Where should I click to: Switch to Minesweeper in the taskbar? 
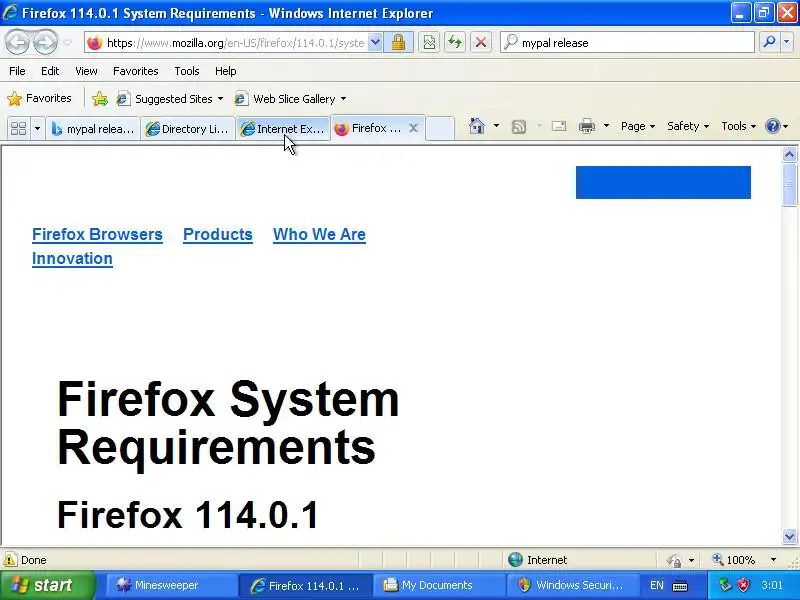coord(171,585)
